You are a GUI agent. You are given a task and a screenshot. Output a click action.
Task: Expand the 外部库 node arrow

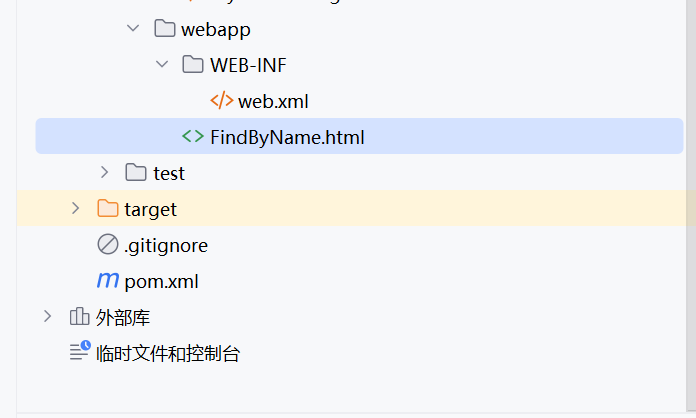tap(47, 317)
